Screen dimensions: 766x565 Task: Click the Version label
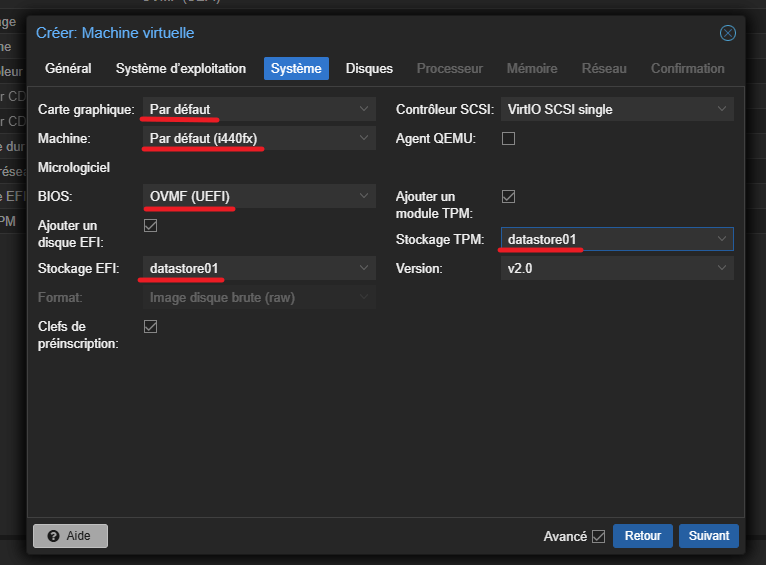[419, 269]
